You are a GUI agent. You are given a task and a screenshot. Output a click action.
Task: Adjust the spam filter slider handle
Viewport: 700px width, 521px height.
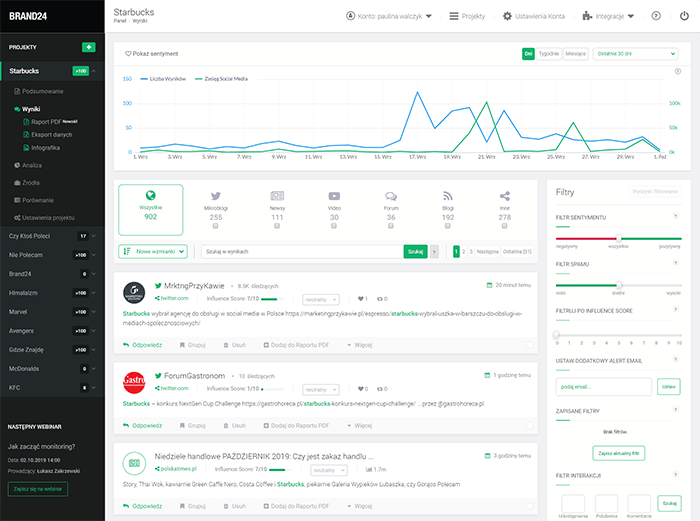[x=619, y=285]
